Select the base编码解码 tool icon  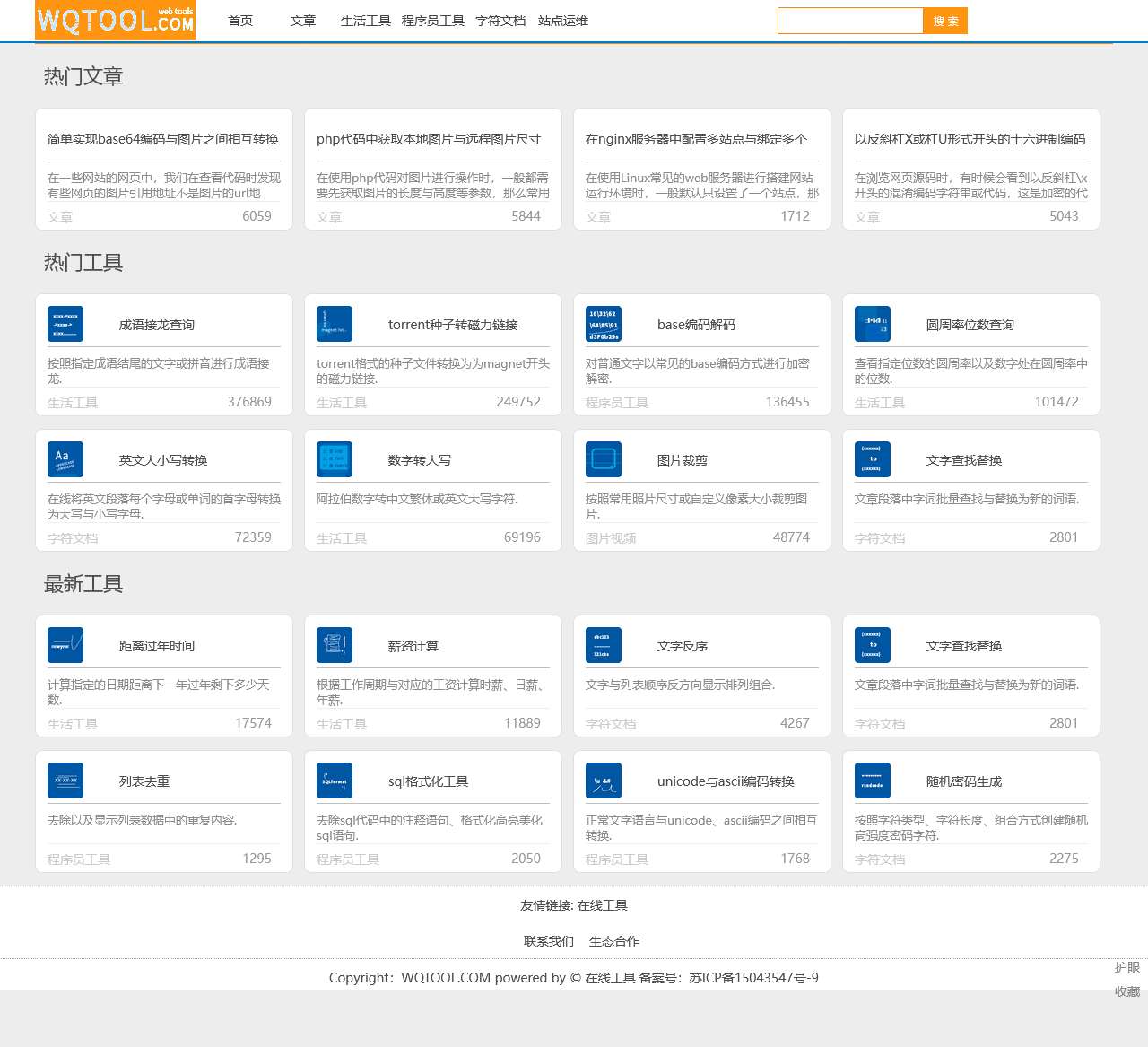click(604, 324)
